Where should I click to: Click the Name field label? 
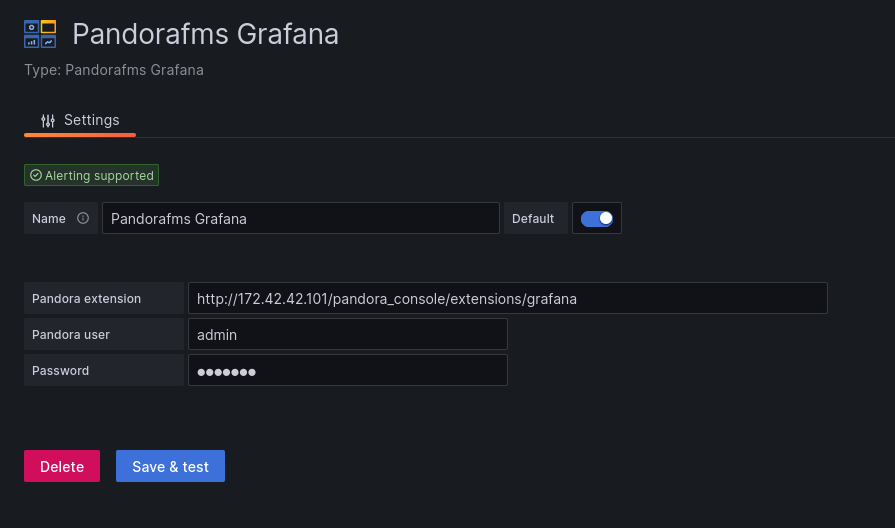(x=49, y=219)
